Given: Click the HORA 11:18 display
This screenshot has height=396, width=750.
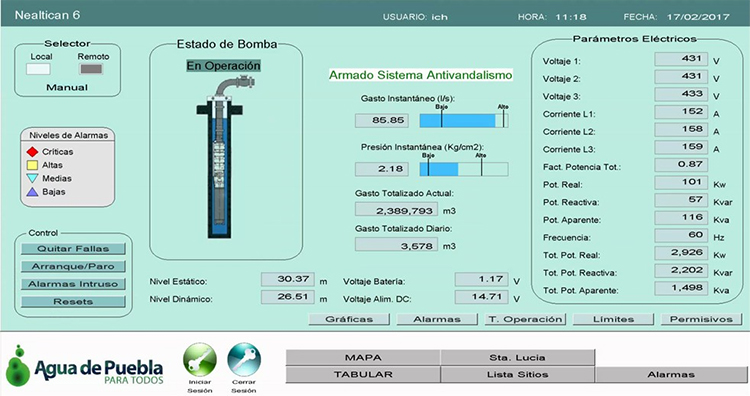Looking at the screenshot, I should 552,17.
